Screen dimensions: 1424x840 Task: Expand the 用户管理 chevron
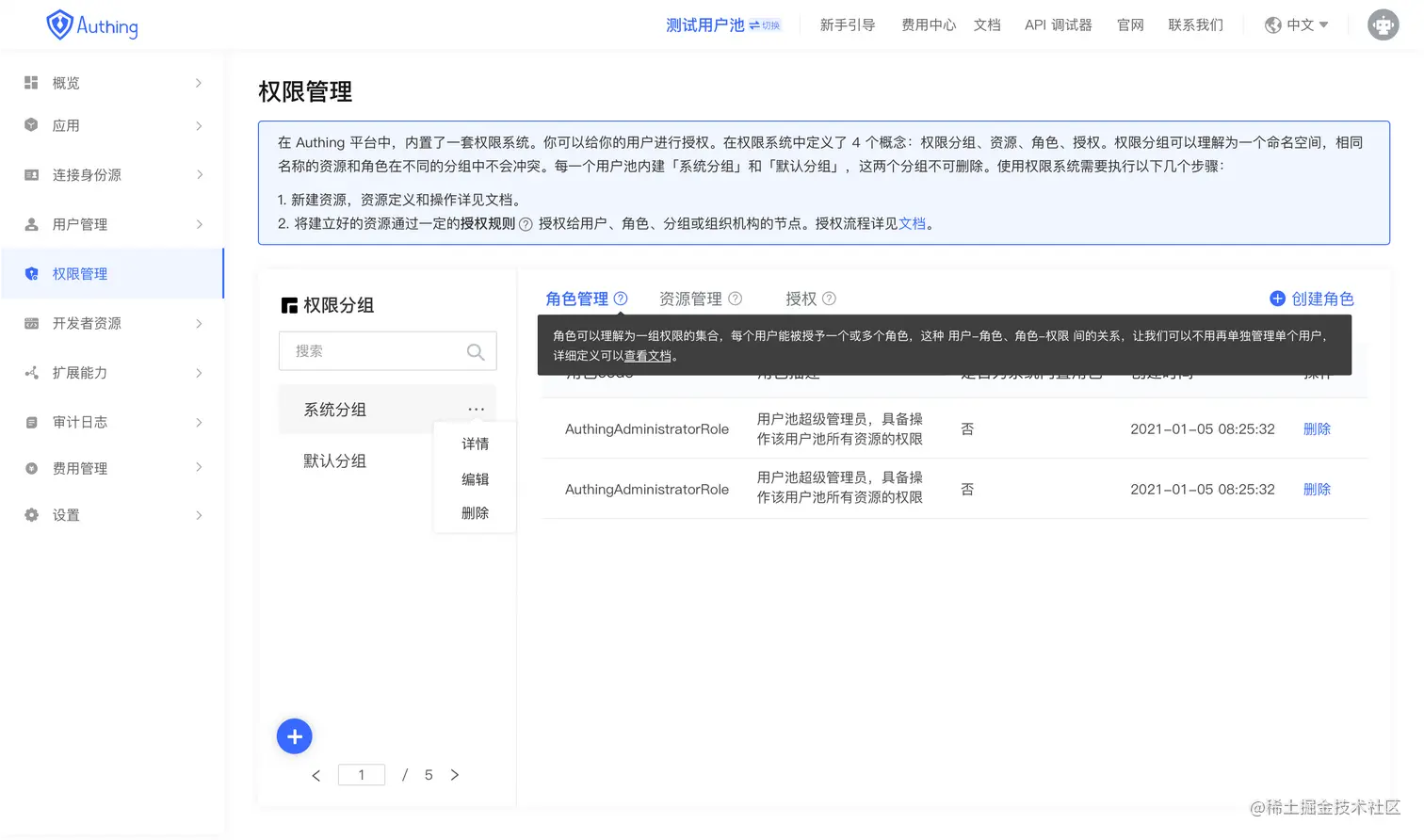tap(199, 224)
